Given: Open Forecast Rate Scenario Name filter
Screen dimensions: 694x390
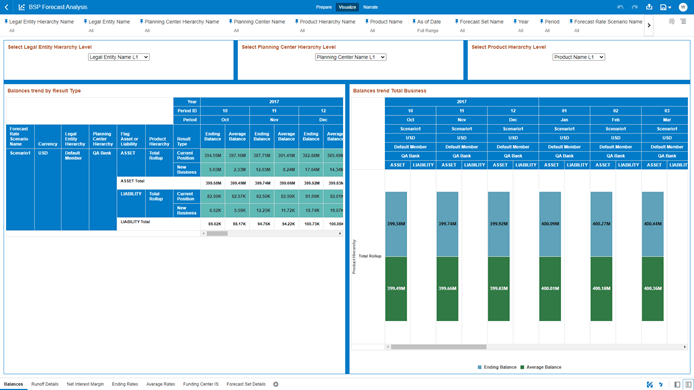Looking at the screenshot, I should pos(608,22).
